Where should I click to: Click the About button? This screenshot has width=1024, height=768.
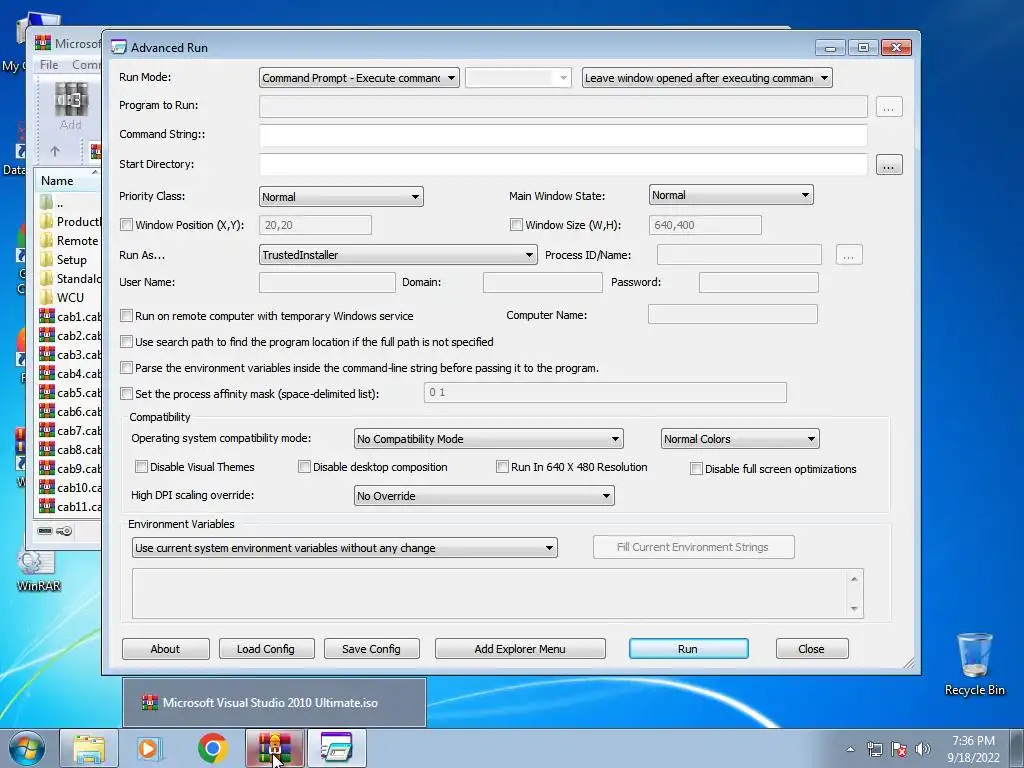click(x=165, y=649)
